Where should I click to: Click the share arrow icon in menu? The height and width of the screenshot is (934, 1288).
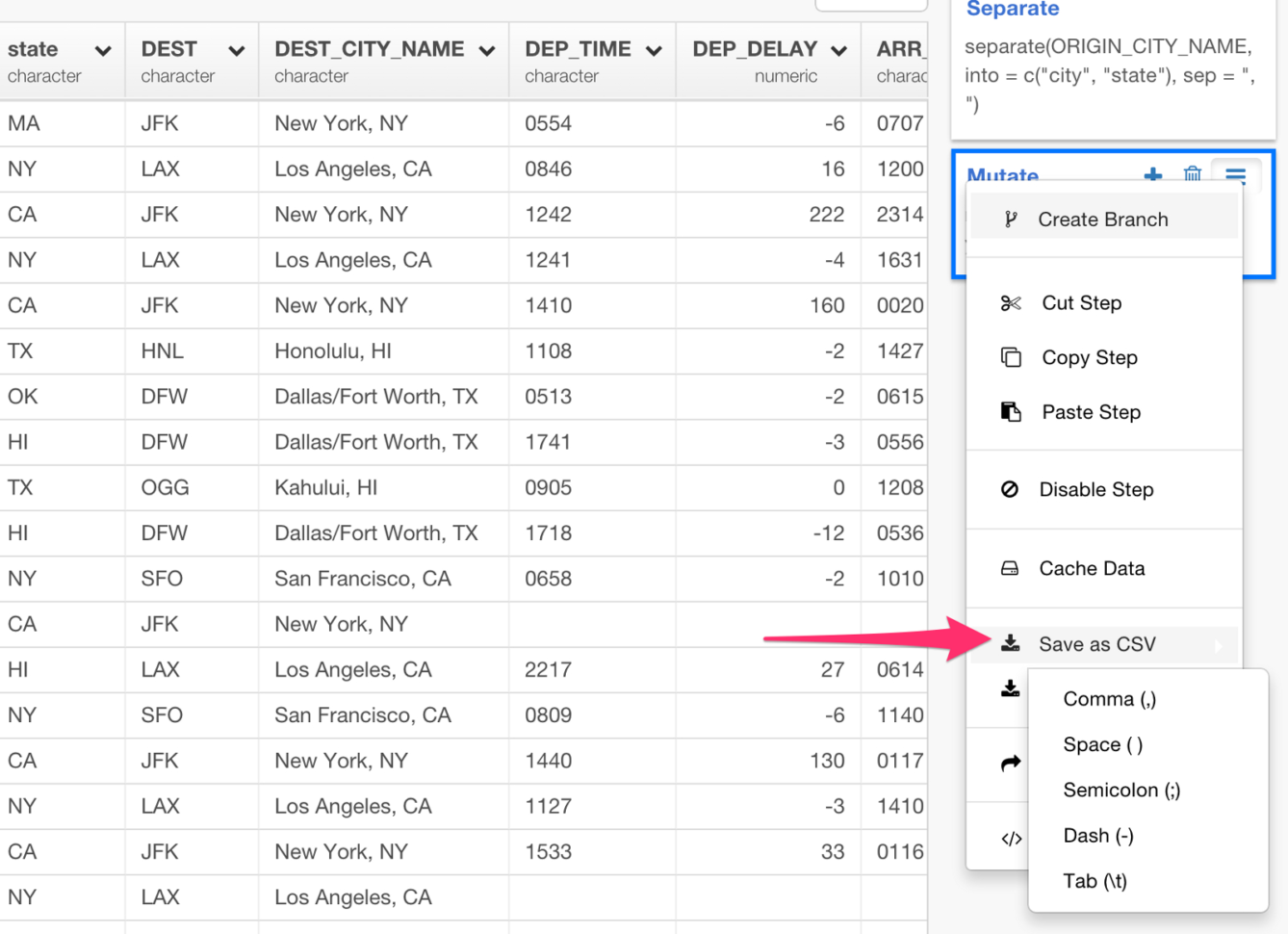click(x=1010, y=764)
